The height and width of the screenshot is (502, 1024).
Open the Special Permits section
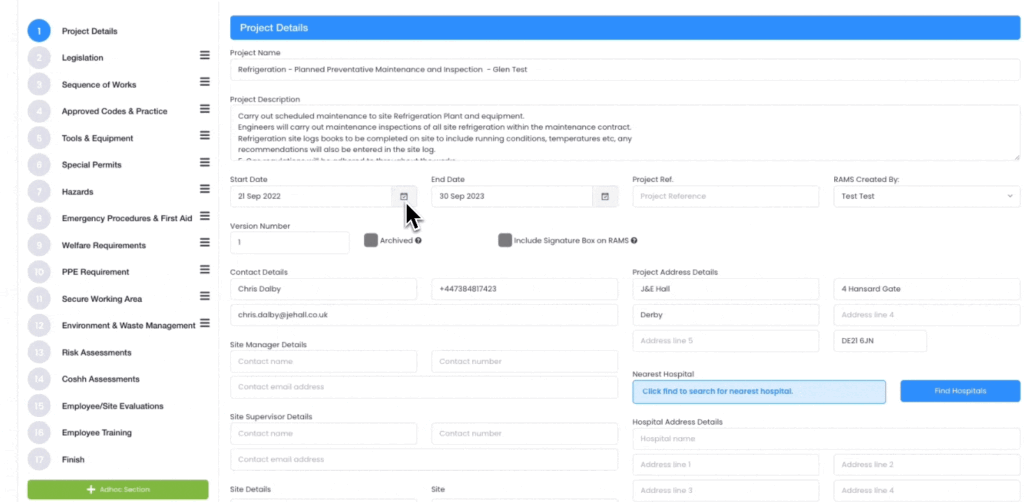point(91,165)
